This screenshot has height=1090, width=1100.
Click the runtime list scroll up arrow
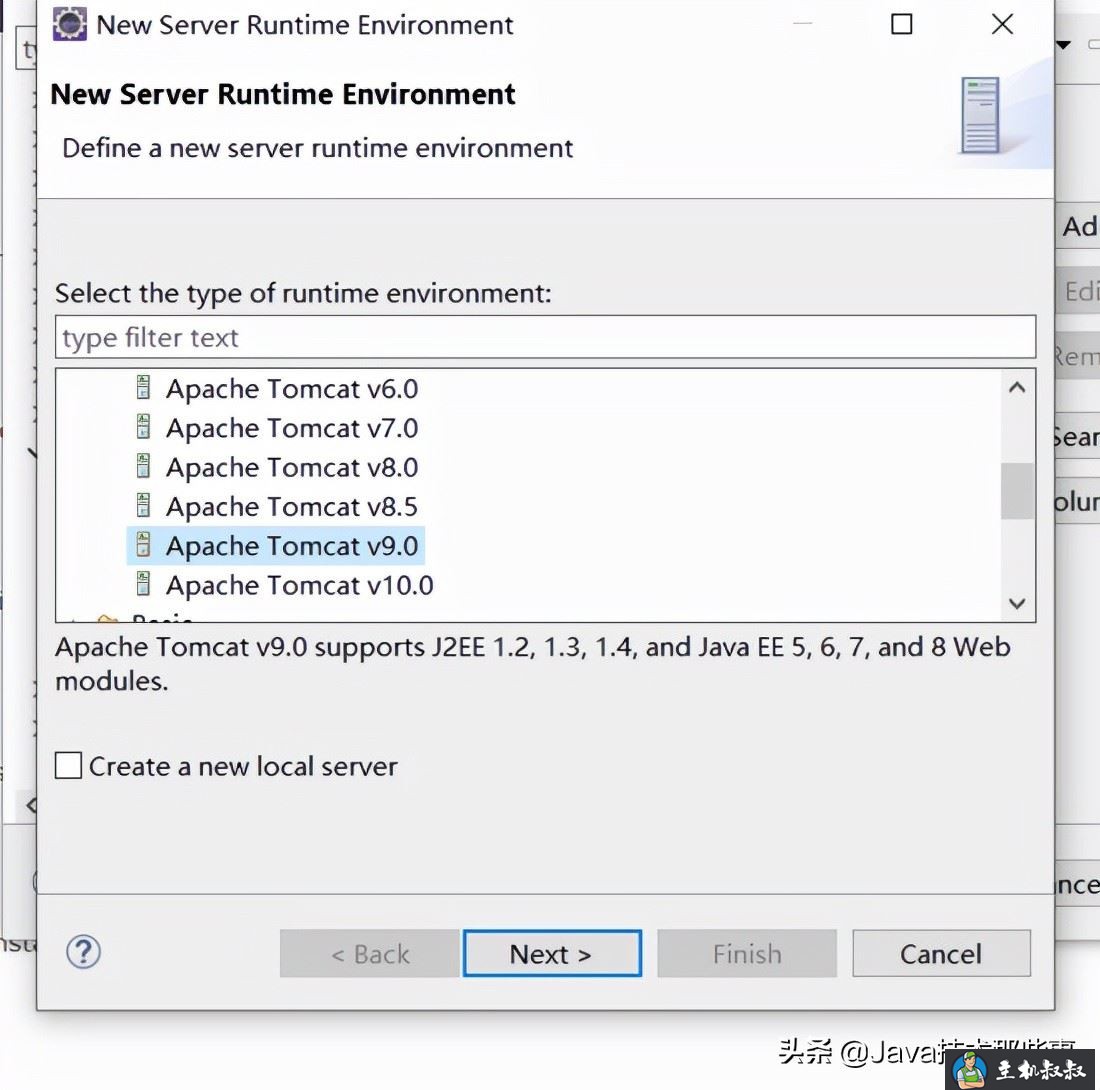(1017, 388)
